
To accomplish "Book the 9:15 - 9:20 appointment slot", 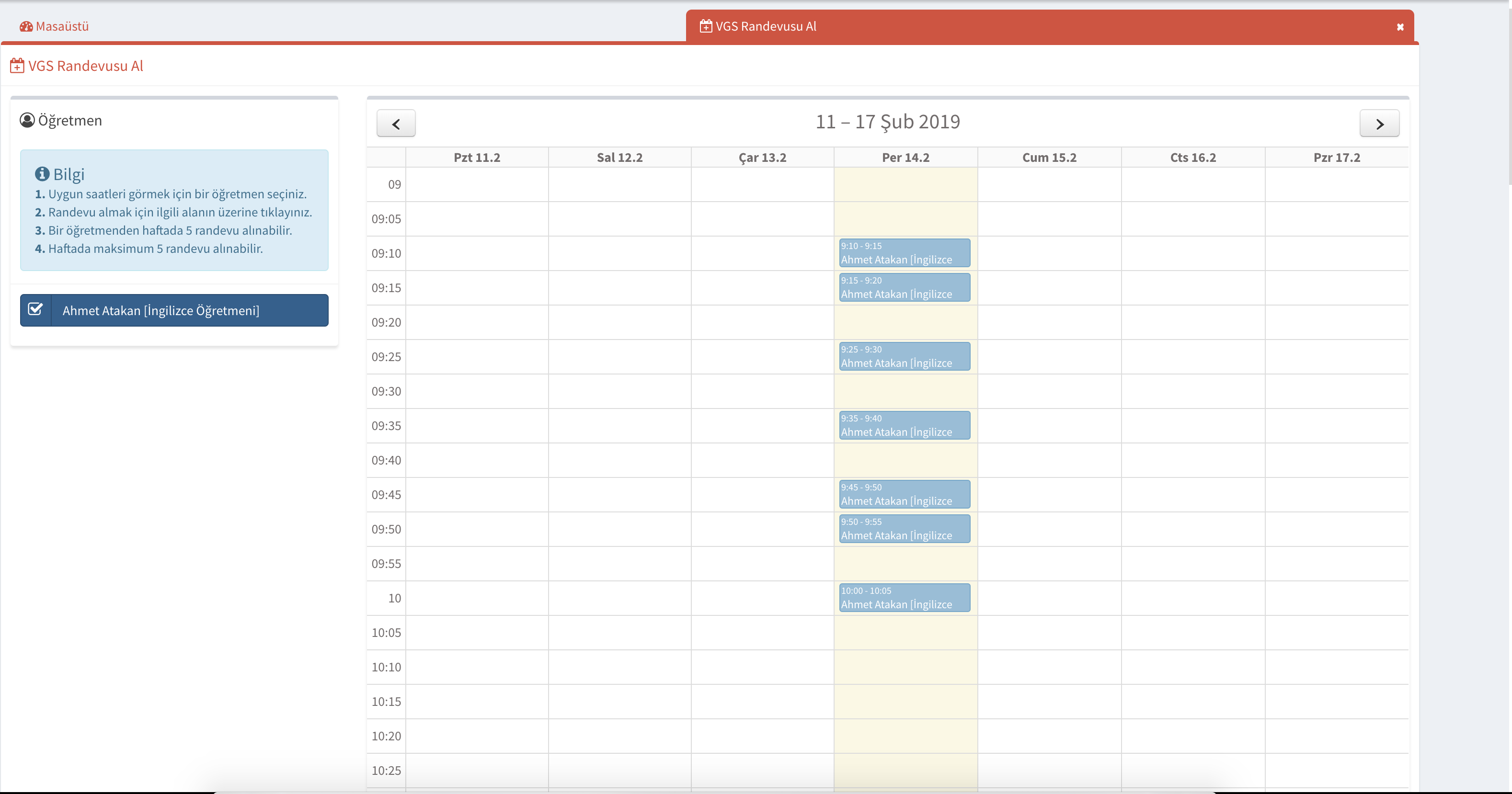I will 905,287.
